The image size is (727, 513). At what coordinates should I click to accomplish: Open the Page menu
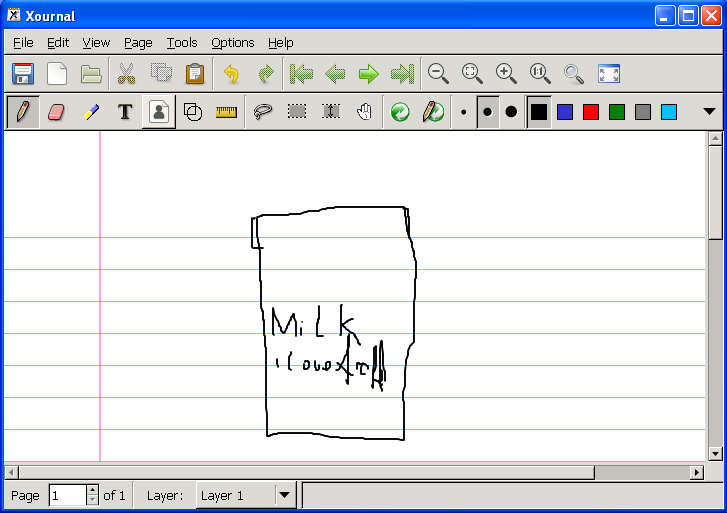point(138,43)
